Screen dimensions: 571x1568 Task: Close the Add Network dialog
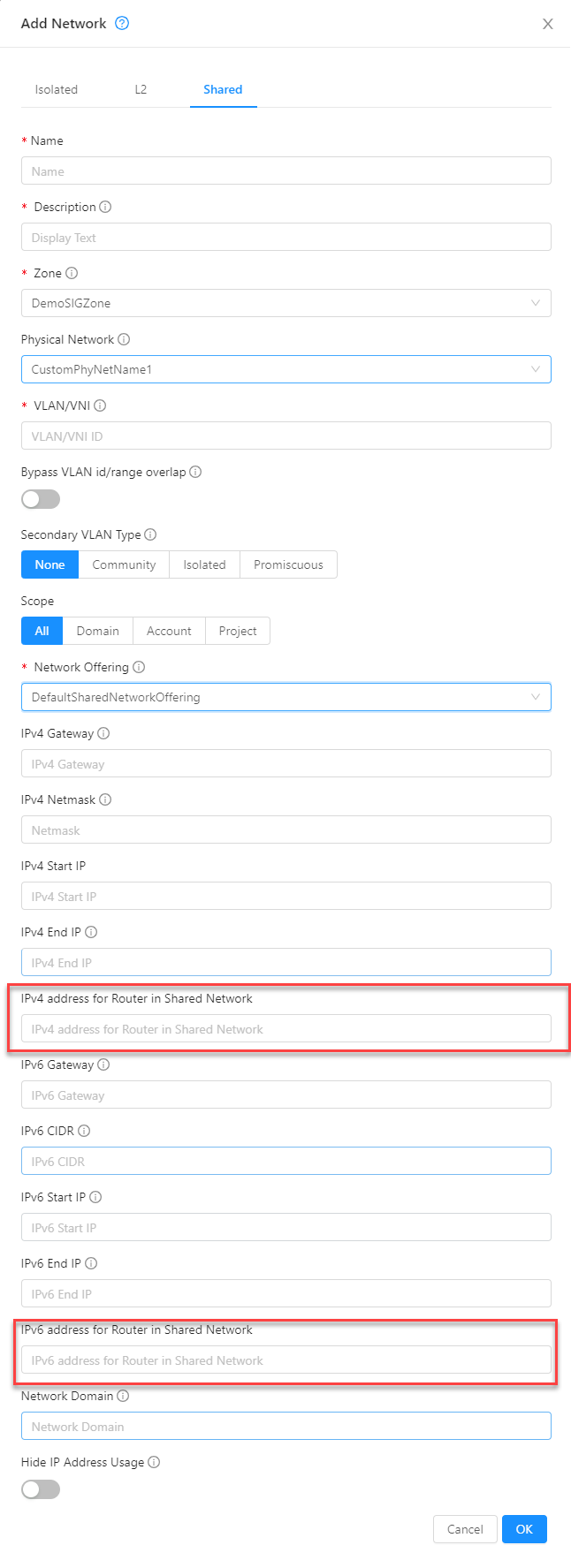click(x=548, y=24)
